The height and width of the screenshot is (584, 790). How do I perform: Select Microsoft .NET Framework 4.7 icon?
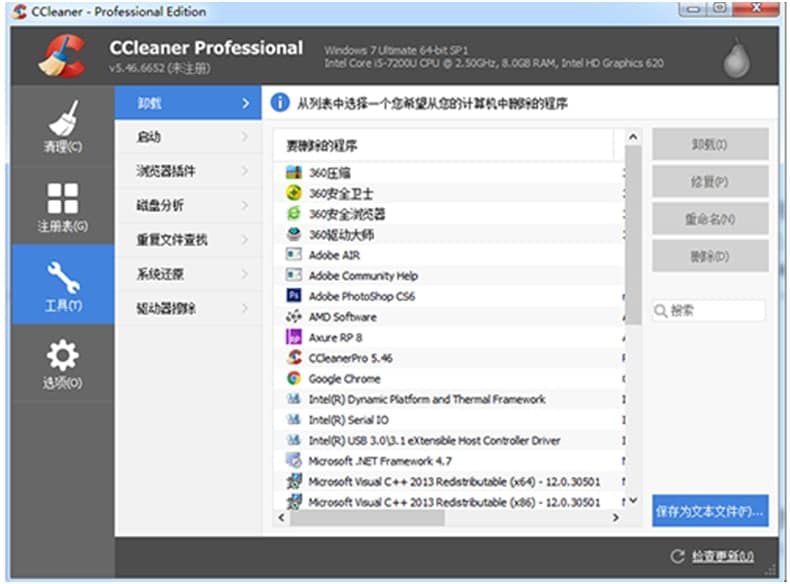coord(294,461)
